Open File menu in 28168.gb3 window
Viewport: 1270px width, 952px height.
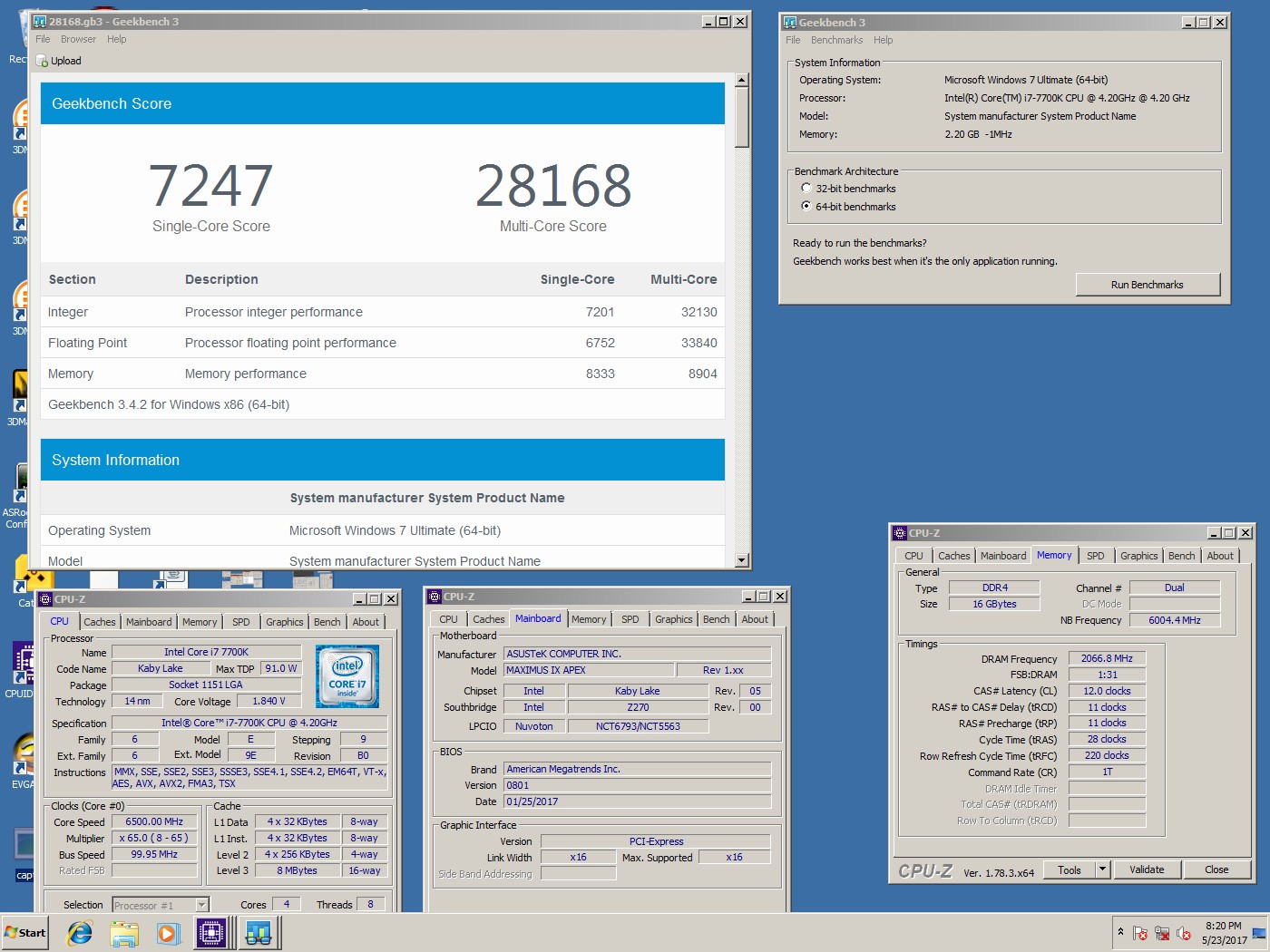pyautogui.click(x=43, y=39)
